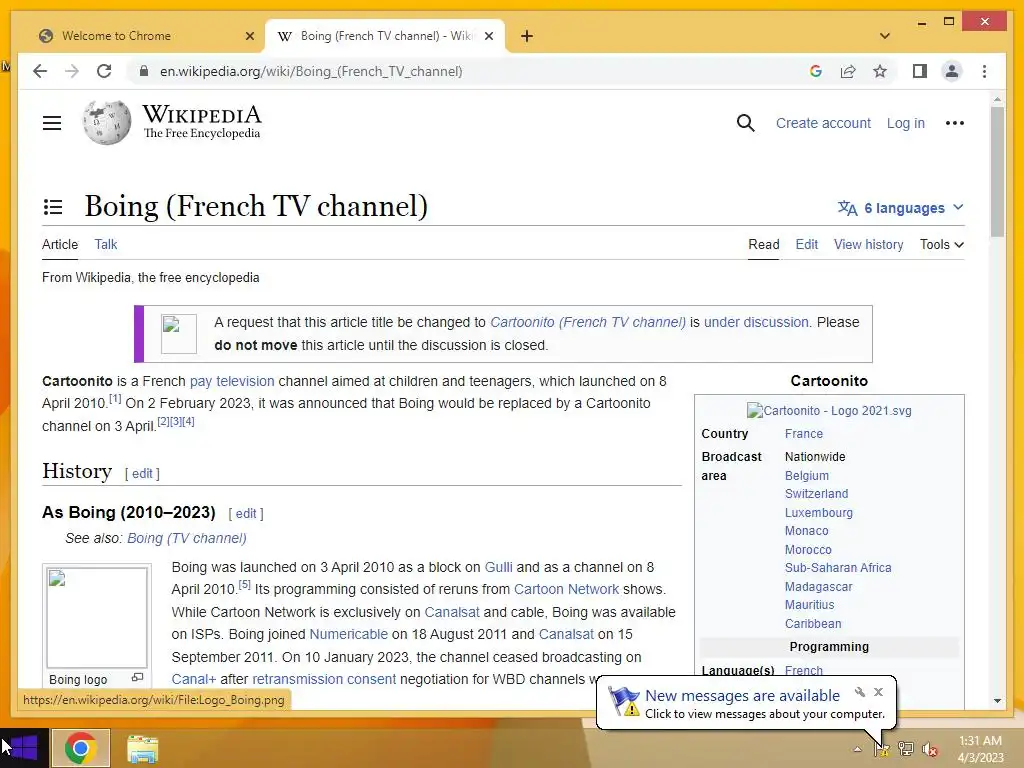Enlarge the Boing logo thumbnail via its icon

click(137, 678)
